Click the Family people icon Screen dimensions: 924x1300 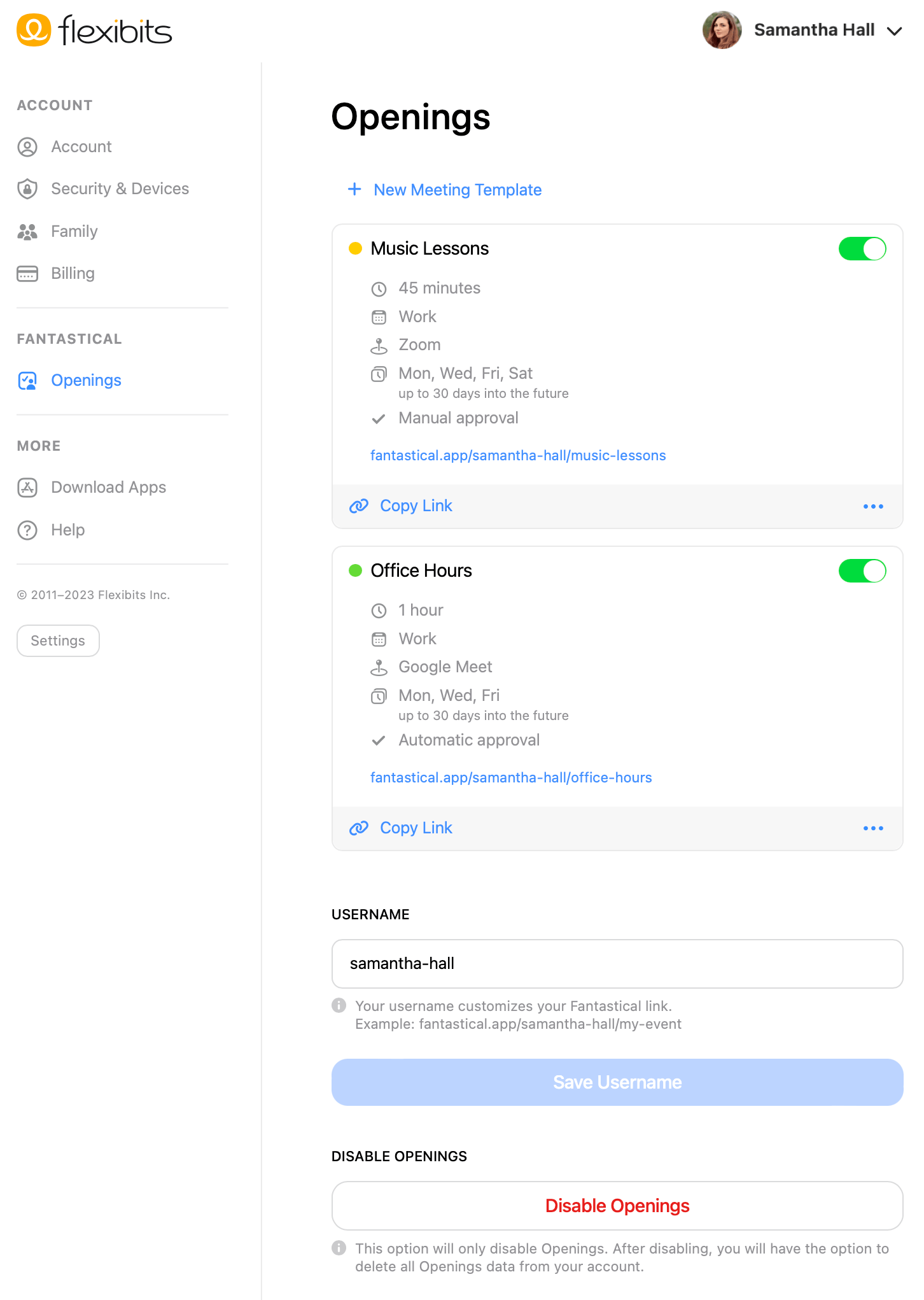click(x=27, y=232)
